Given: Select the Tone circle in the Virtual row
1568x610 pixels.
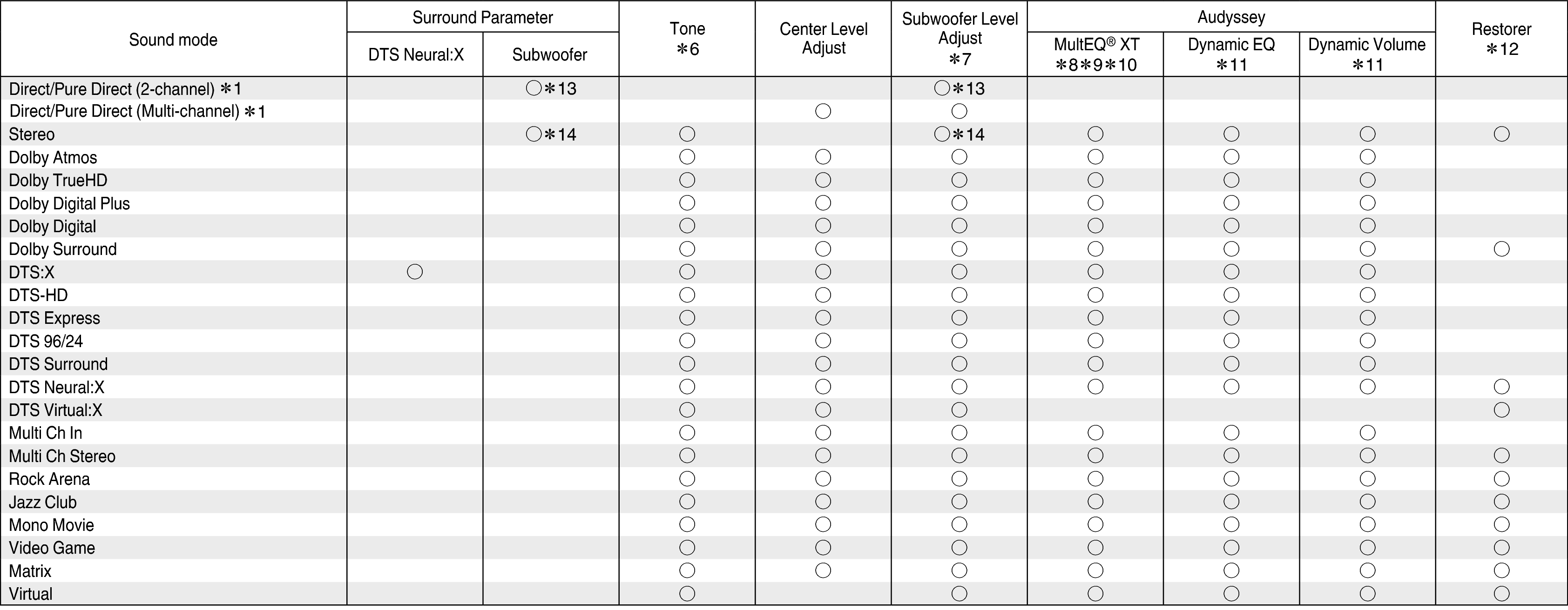Looking at the screenshot, I should click(x=687, y=594).
